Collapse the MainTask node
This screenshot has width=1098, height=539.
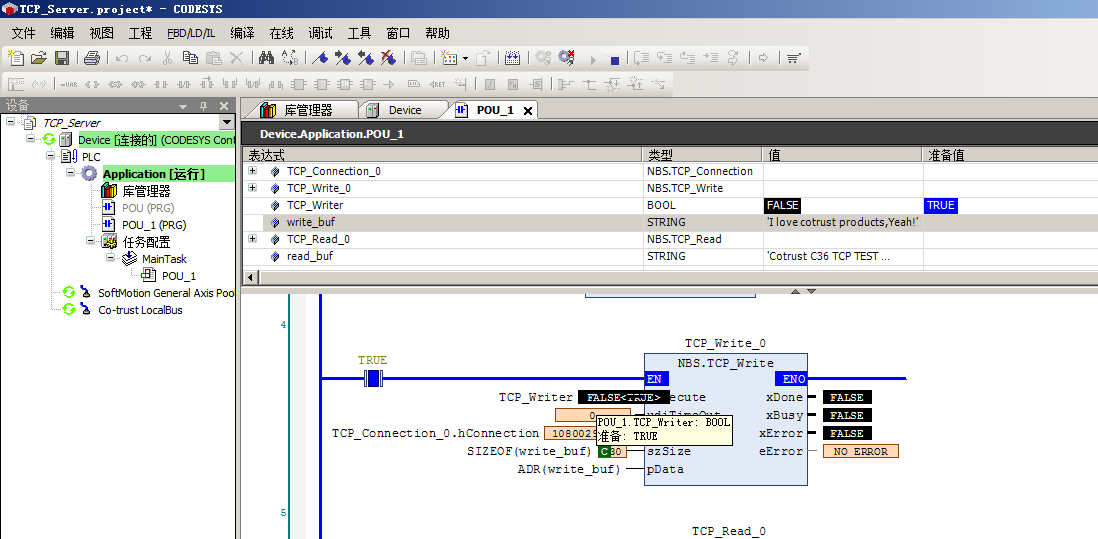[111, 258]
